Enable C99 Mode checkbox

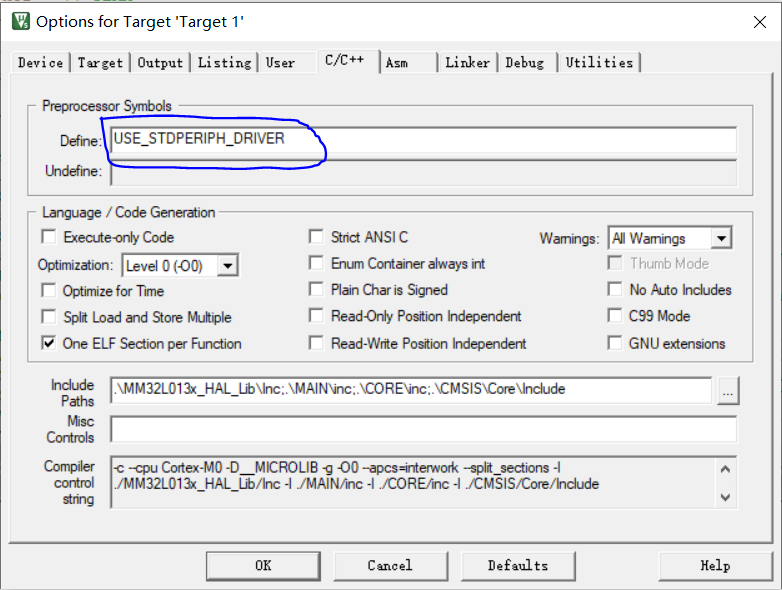(x=614, y=316)
